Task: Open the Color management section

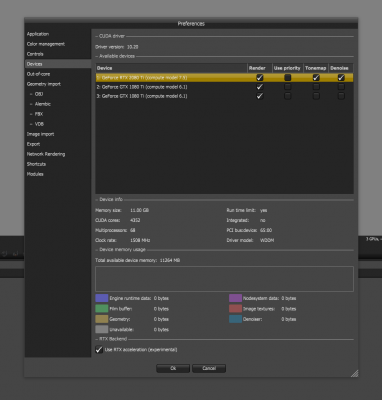Action: point(46,44)
